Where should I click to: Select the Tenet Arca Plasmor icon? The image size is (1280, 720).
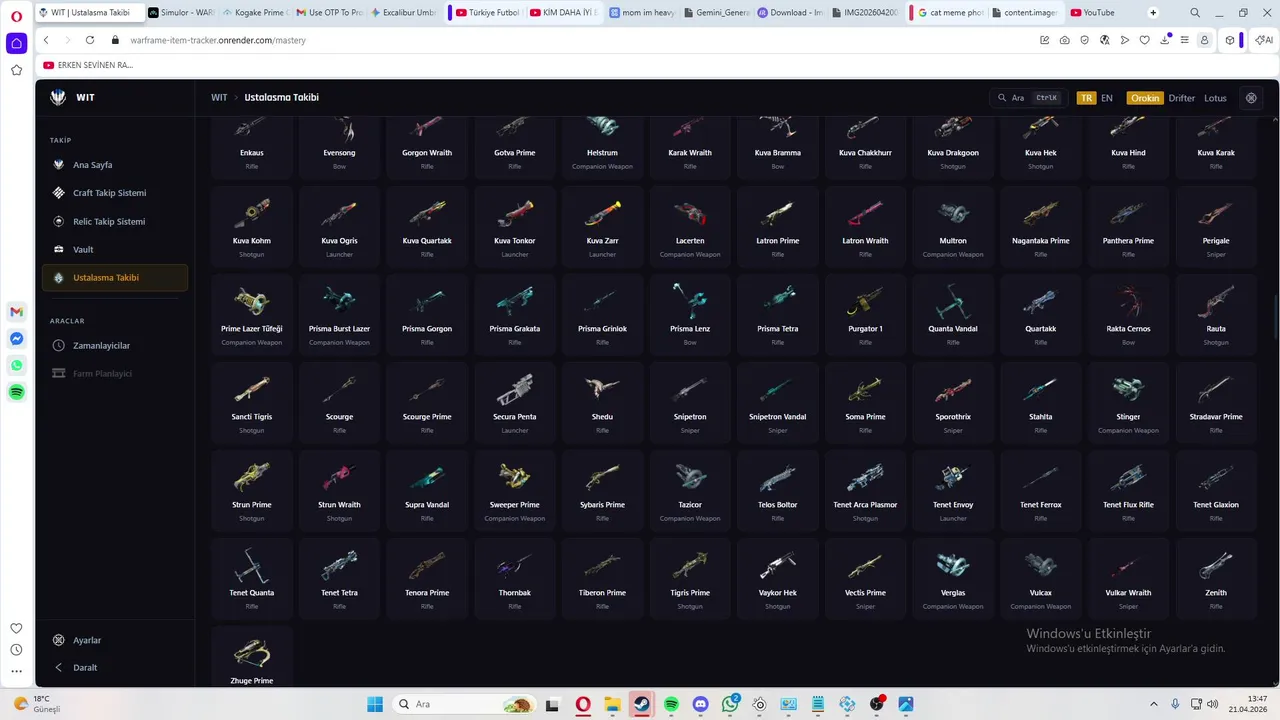(x=865, y=477)
